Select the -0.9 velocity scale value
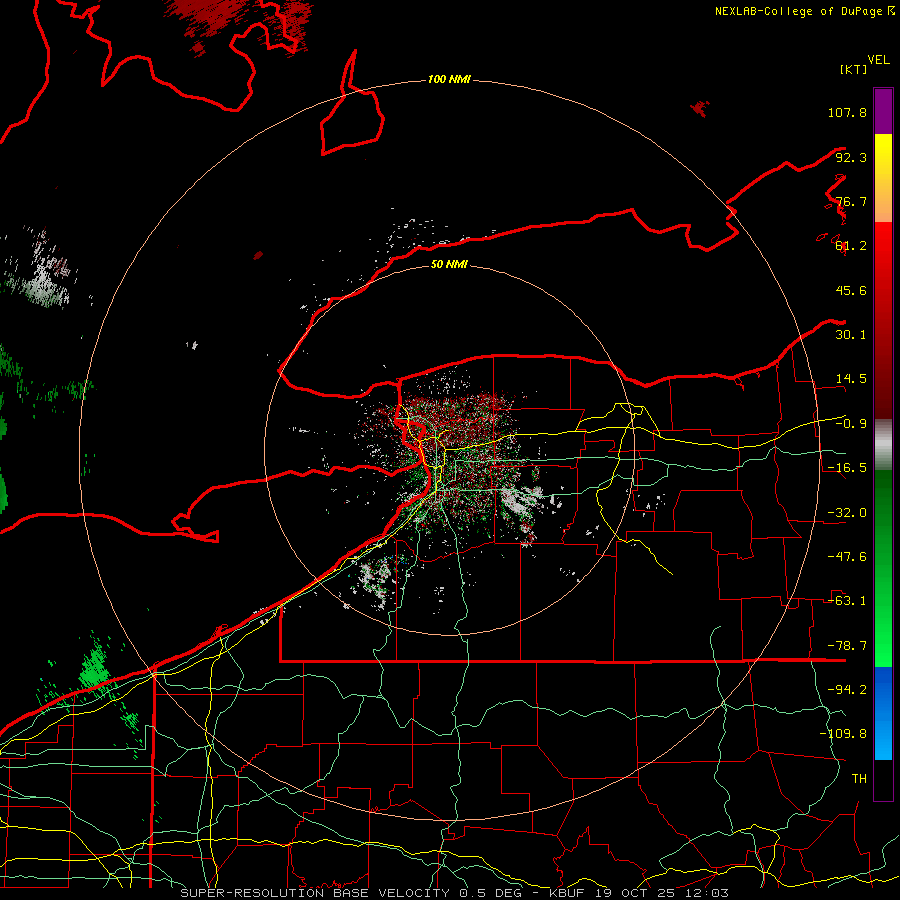This screenshot has height=900, width=900. click(851, 424)
